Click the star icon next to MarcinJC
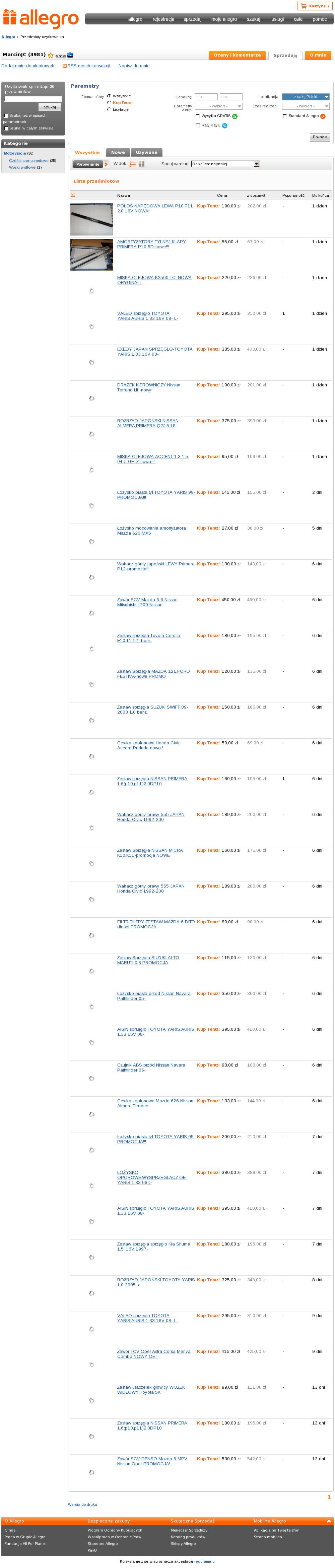The width and height of the screenshot is (335, 1568). click(x=51, y=56)
